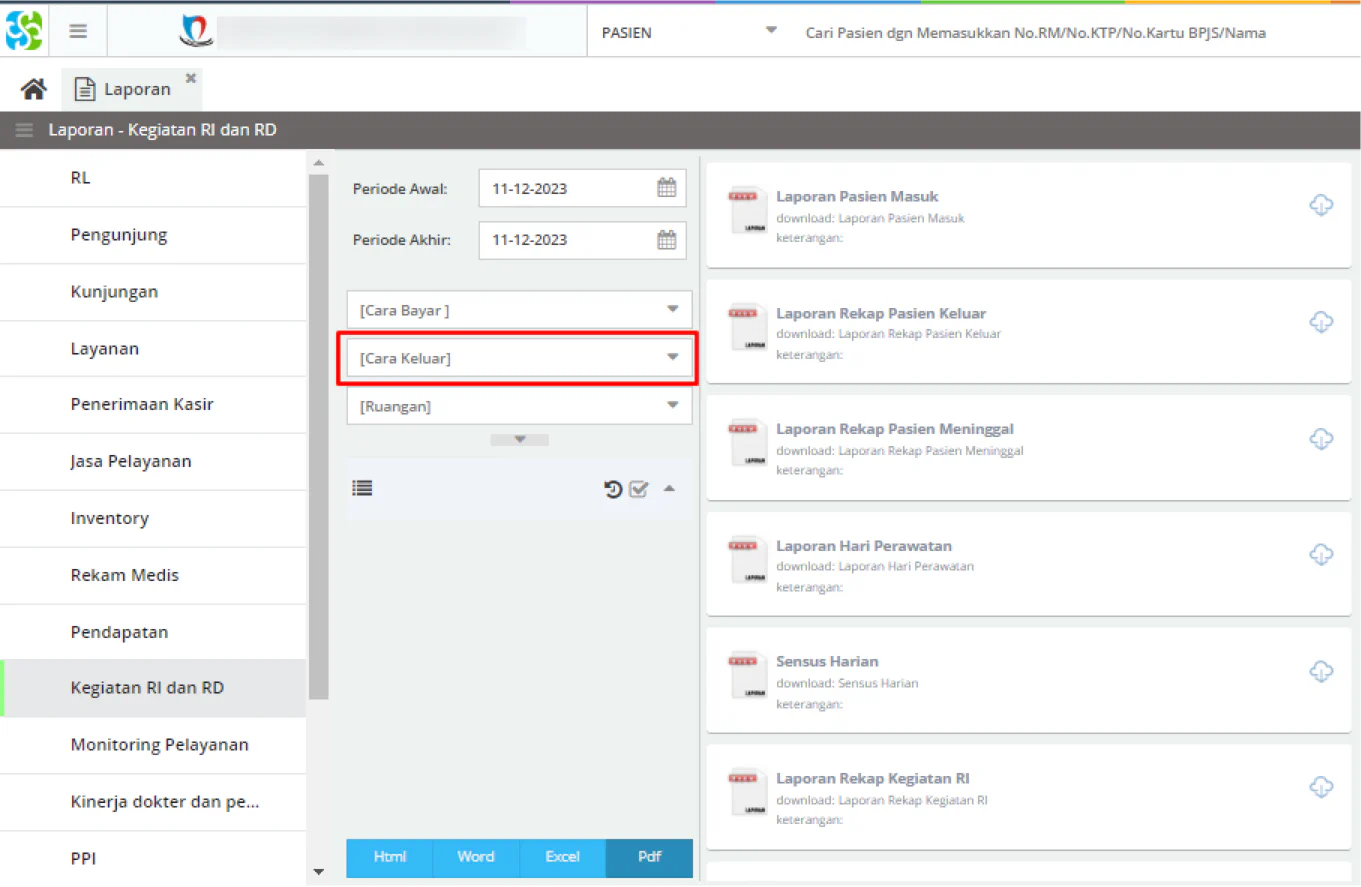
Task: Click the Sensus Harian title
Action: click(x=827, y=662)
